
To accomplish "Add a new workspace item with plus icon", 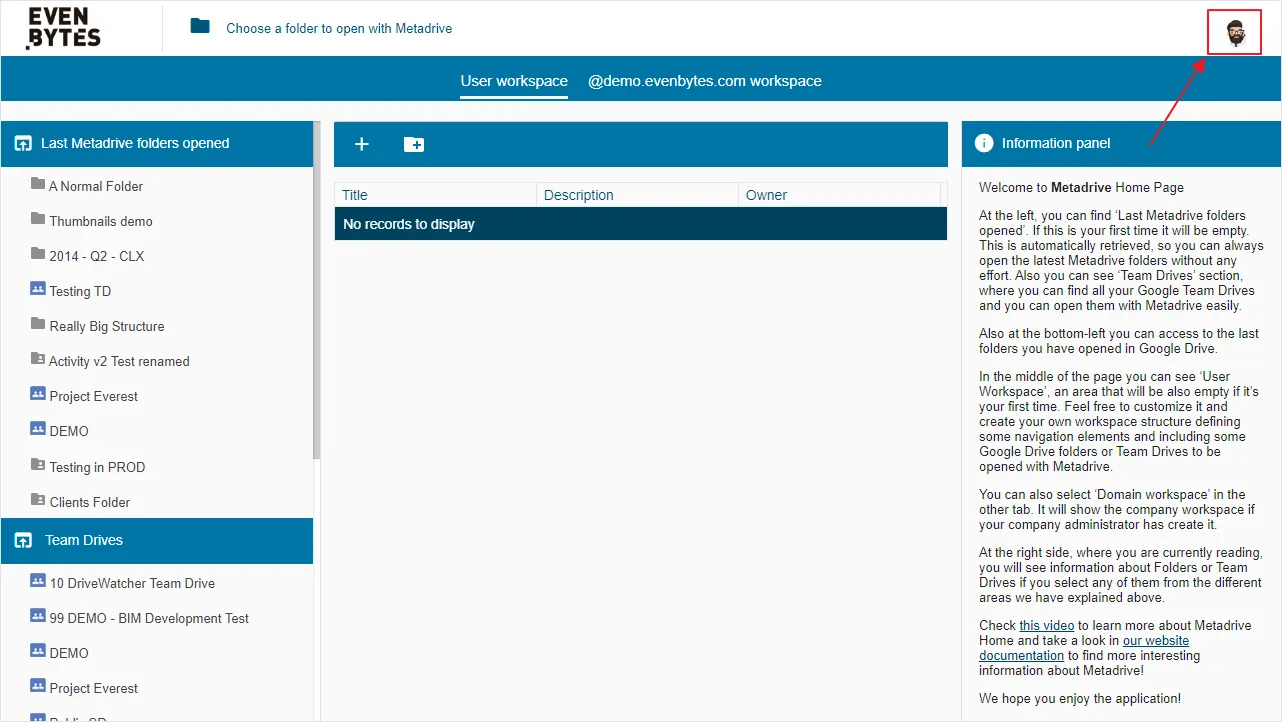I will click(x=362, y=144).
